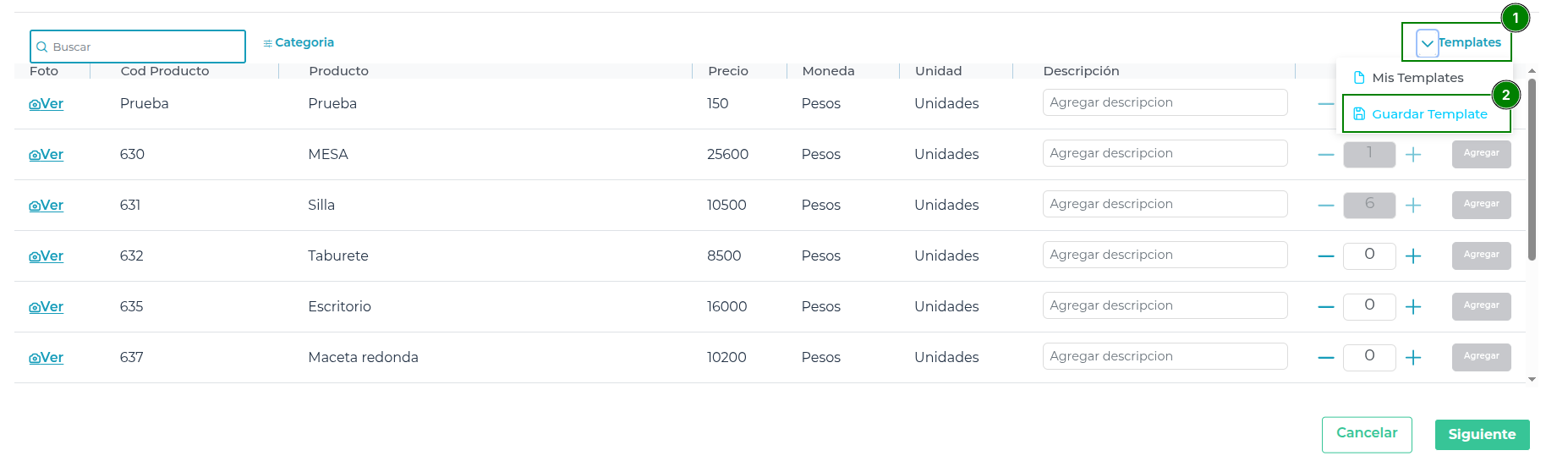Select Guardar Template menu option
This screenshot has width=1568, height=467.
1428,114
